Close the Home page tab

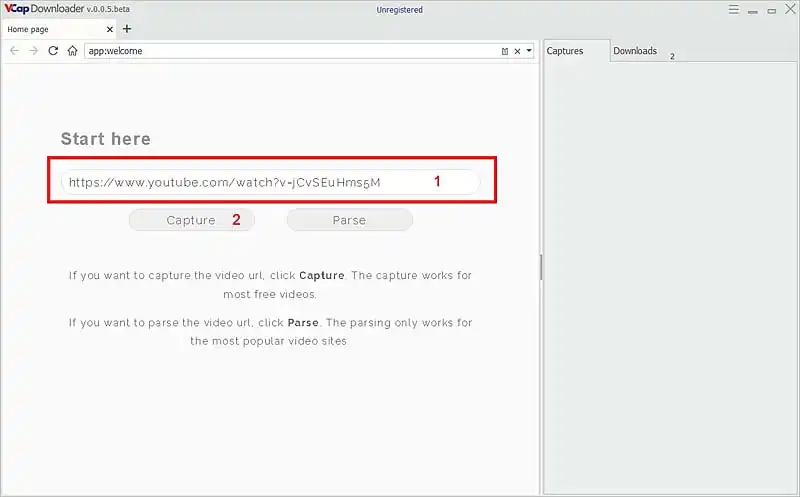pyautogui.click(x=110, y=30)
